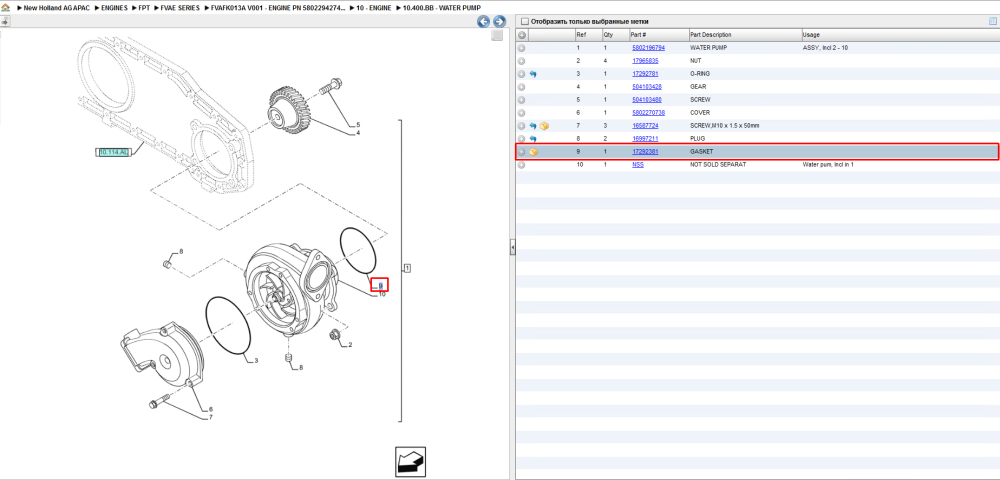The height and width of the screenshot is (480, 1000).
Task: Sort by the Part Description column header
Action: click(745, 34)
